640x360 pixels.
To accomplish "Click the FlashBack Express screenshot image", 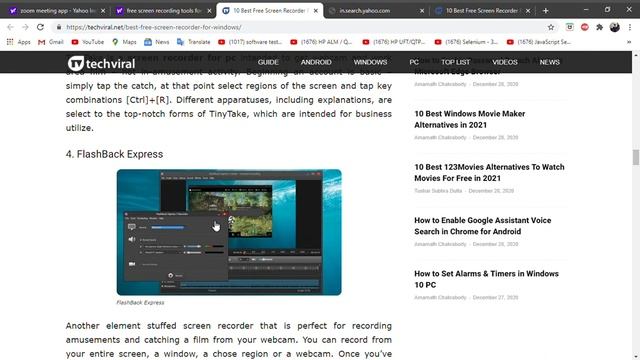I will coord(229,232).
